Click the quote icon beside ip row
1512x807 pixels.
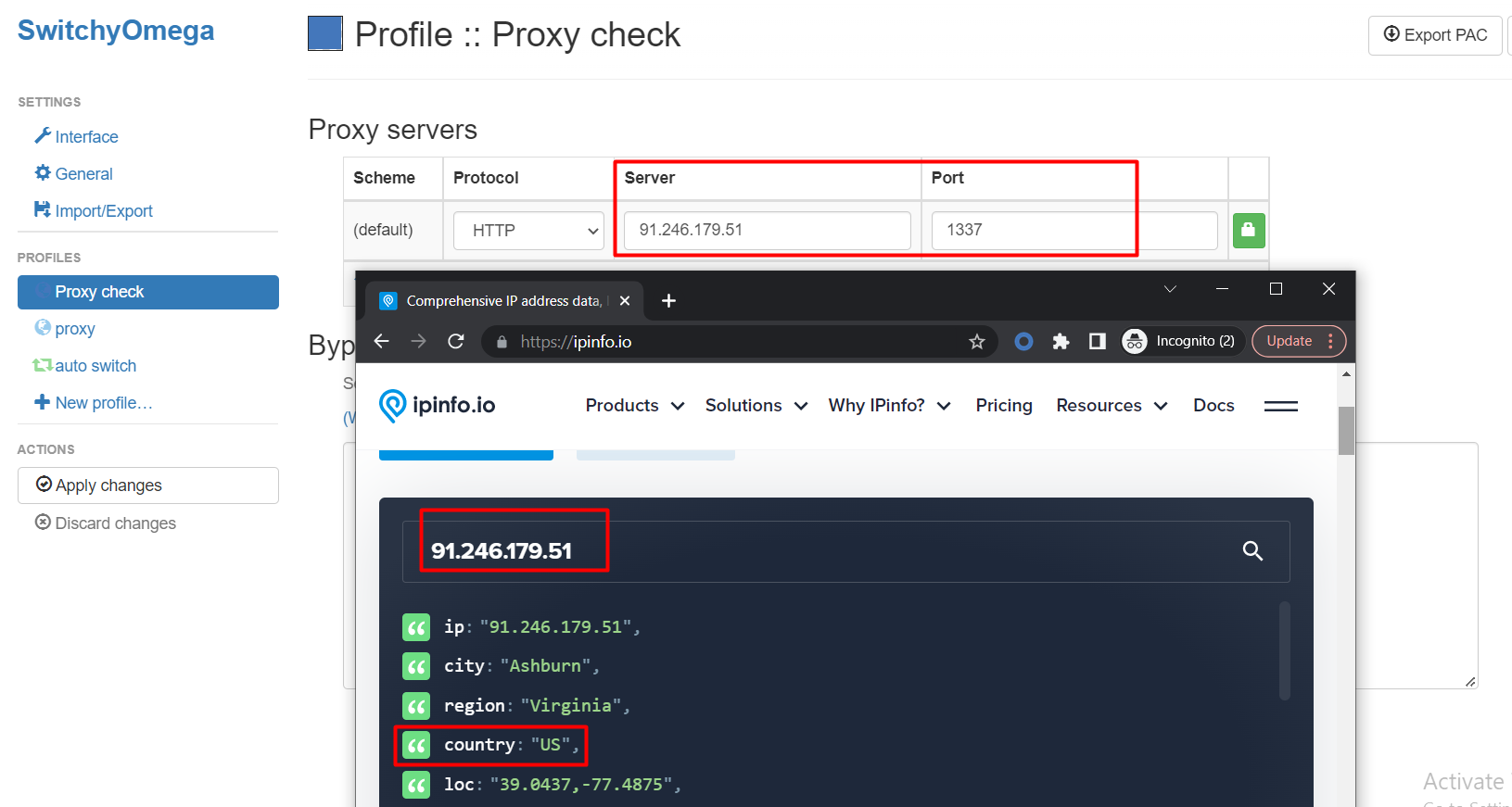coord(416,627)
